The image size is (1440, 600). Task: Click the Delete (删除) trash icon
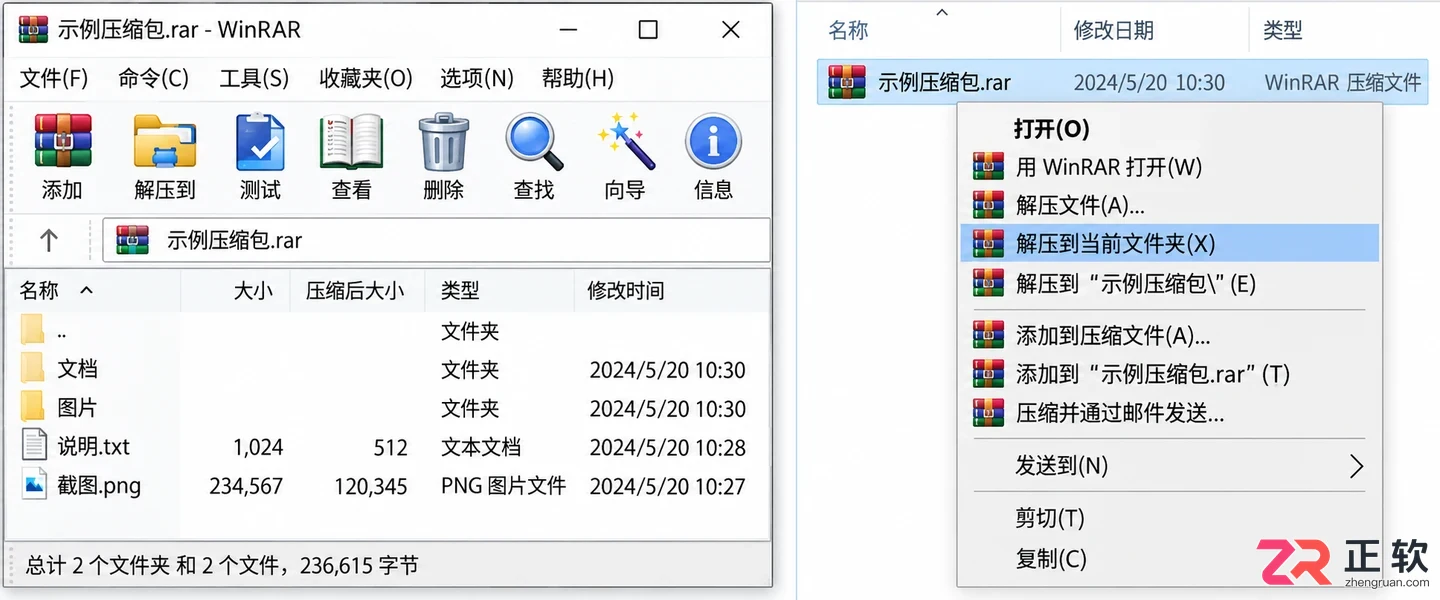[x=443, y=141]
